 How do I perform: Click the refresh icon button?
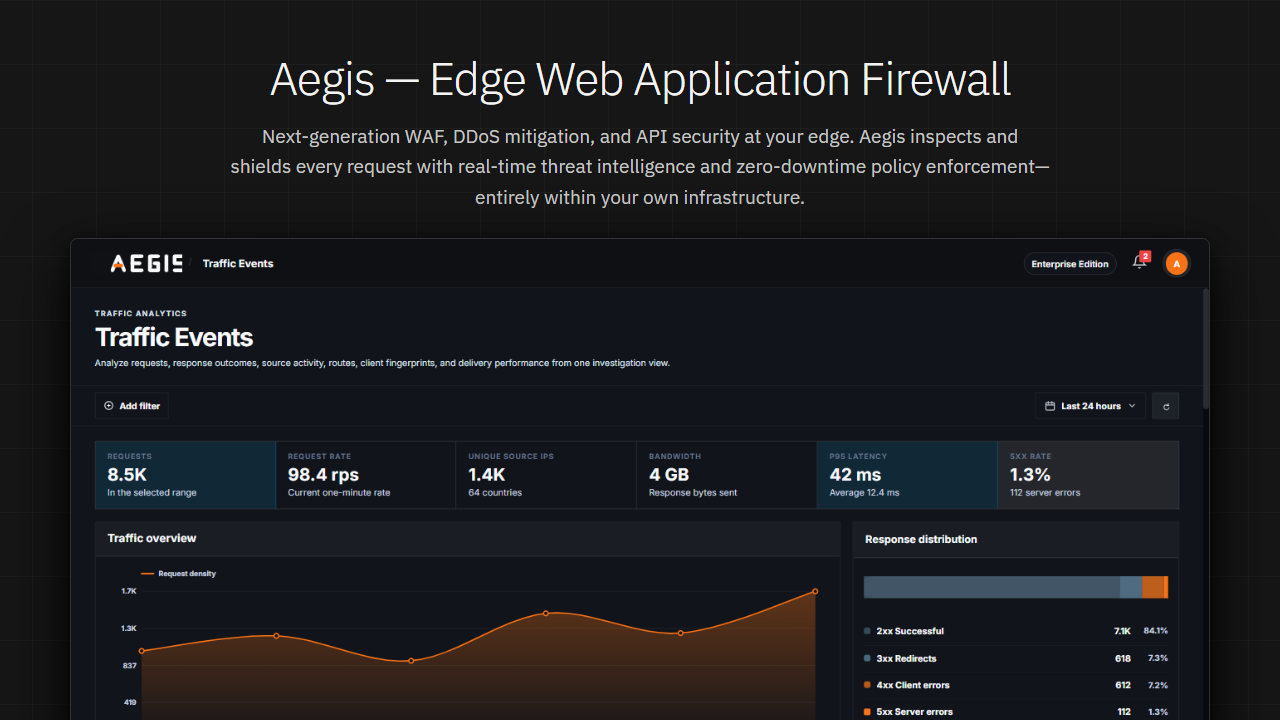click(x=1165, y=406)
